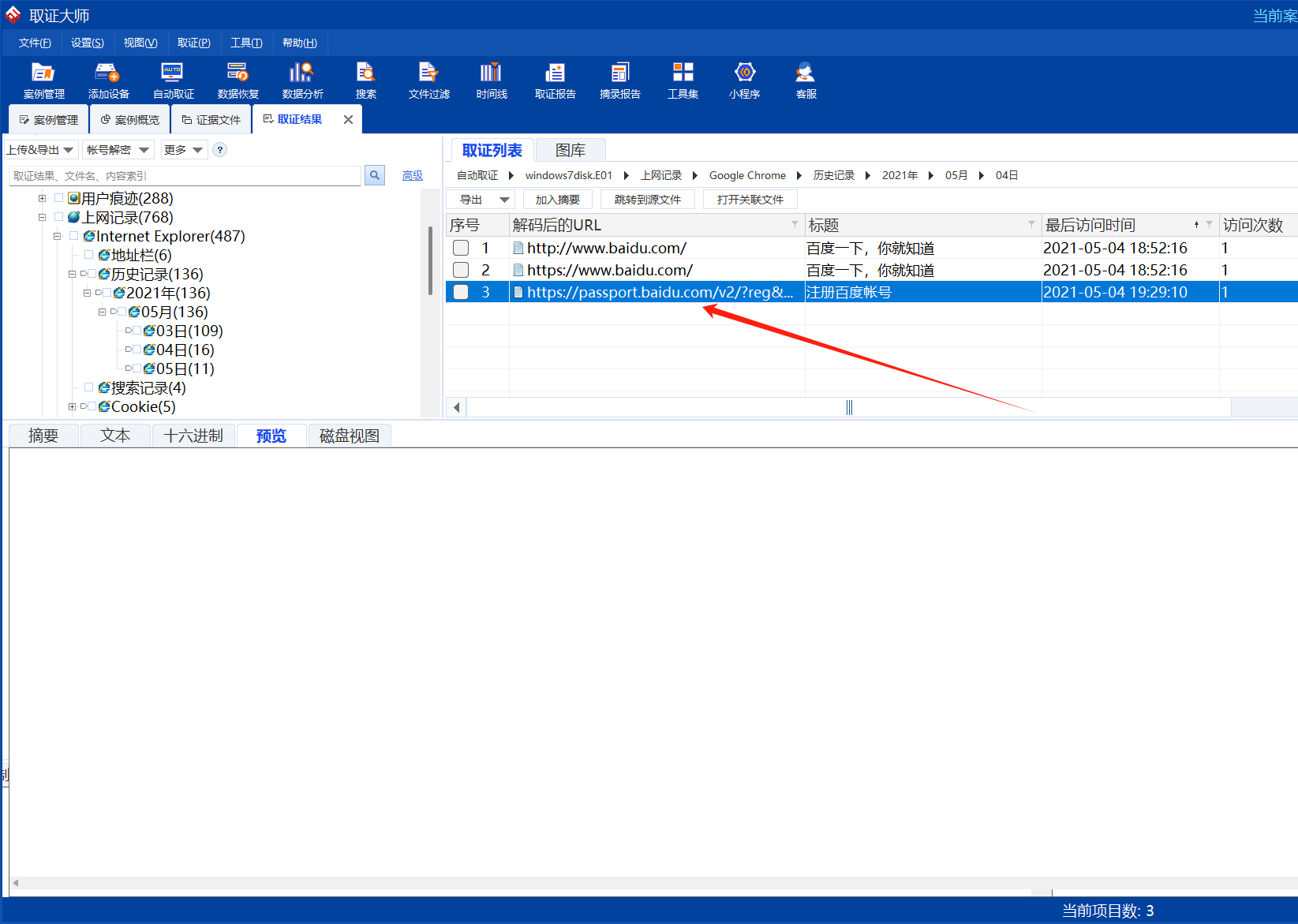Click the 添加设备 add device icon

coord(108,80)
